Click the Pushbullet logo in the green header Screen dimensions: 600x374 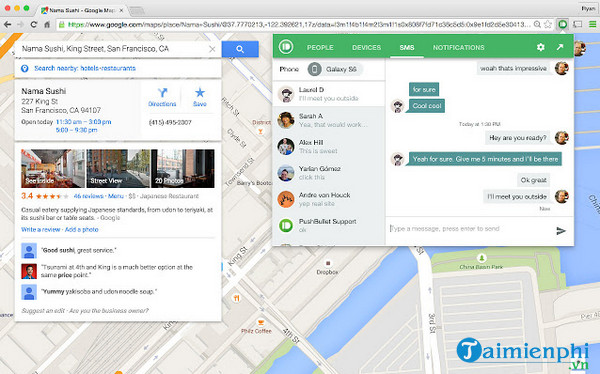coord(286,47)
